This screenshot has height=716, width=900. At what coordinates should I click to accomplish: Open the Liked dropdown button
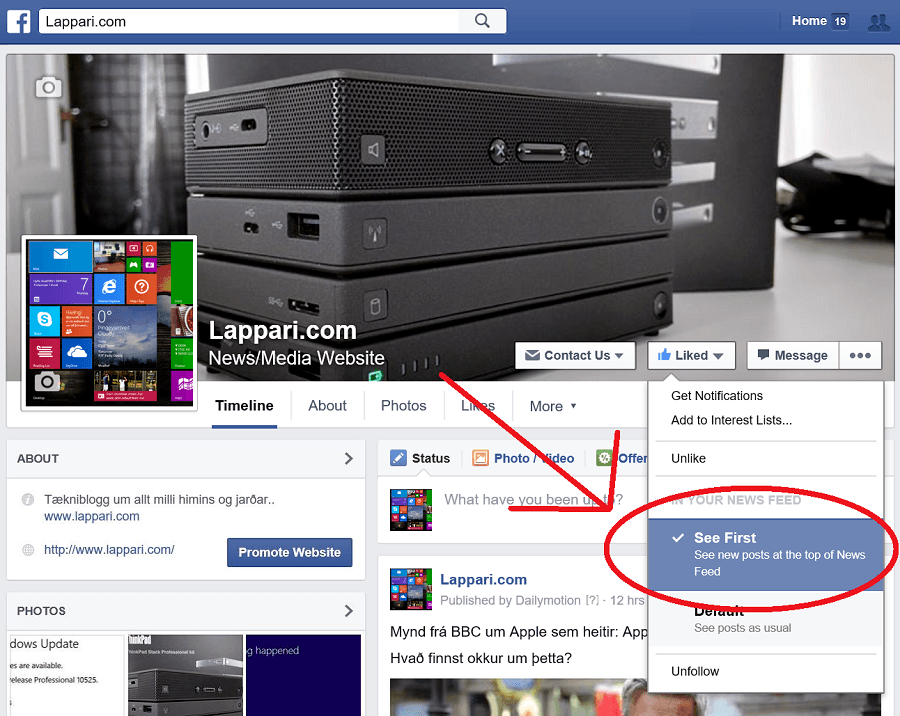pyautogui.click(x=692, y=355)
